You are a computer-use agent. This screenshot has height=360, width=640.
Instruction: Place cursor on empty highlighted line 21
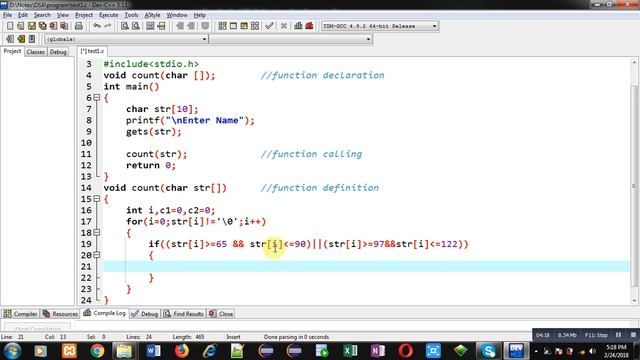pos(366,266)
